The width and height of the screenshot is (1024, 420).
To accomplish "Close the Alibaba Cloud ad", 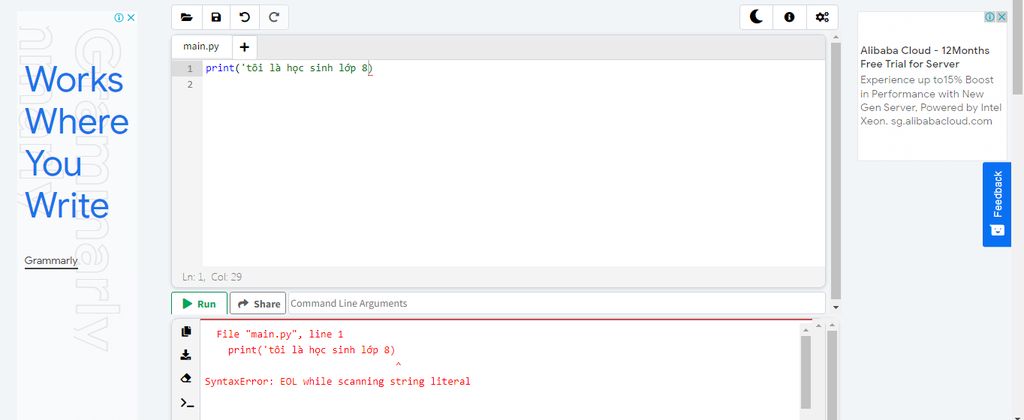I will pos(1002,17).
